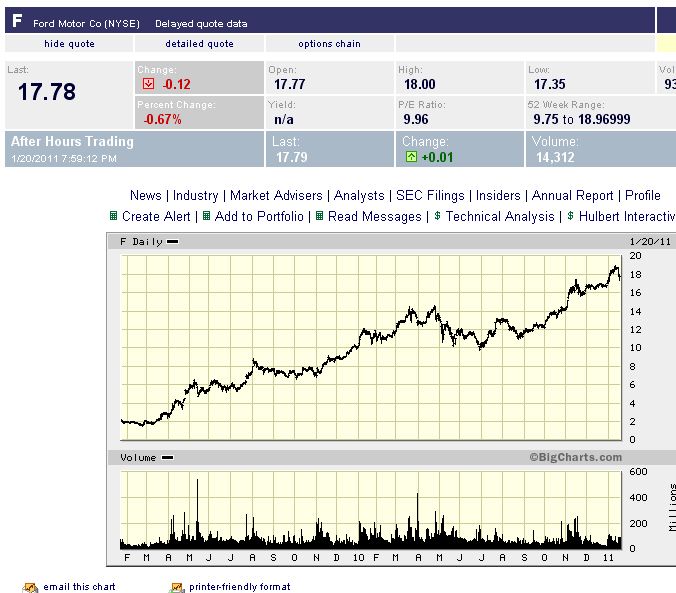
Task: Click the open price 17.77
Action: click(290, 84)
